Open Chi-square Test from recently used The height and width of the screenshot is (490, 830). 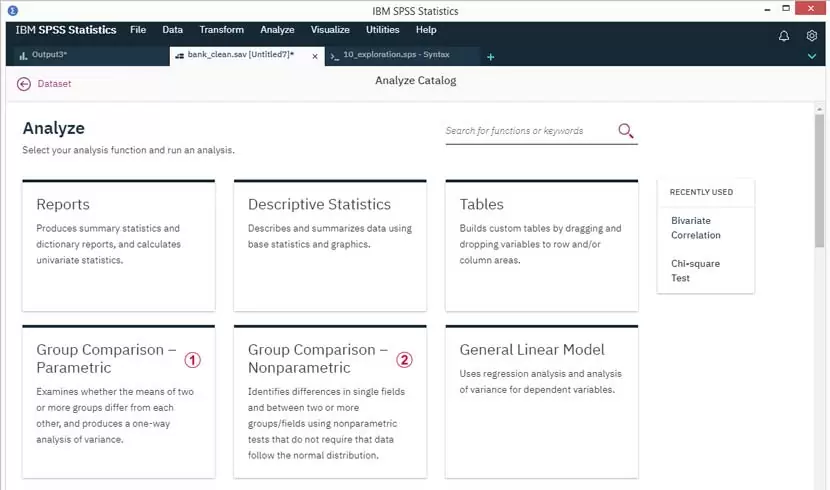pyautogui.click(x=695, y=271)
